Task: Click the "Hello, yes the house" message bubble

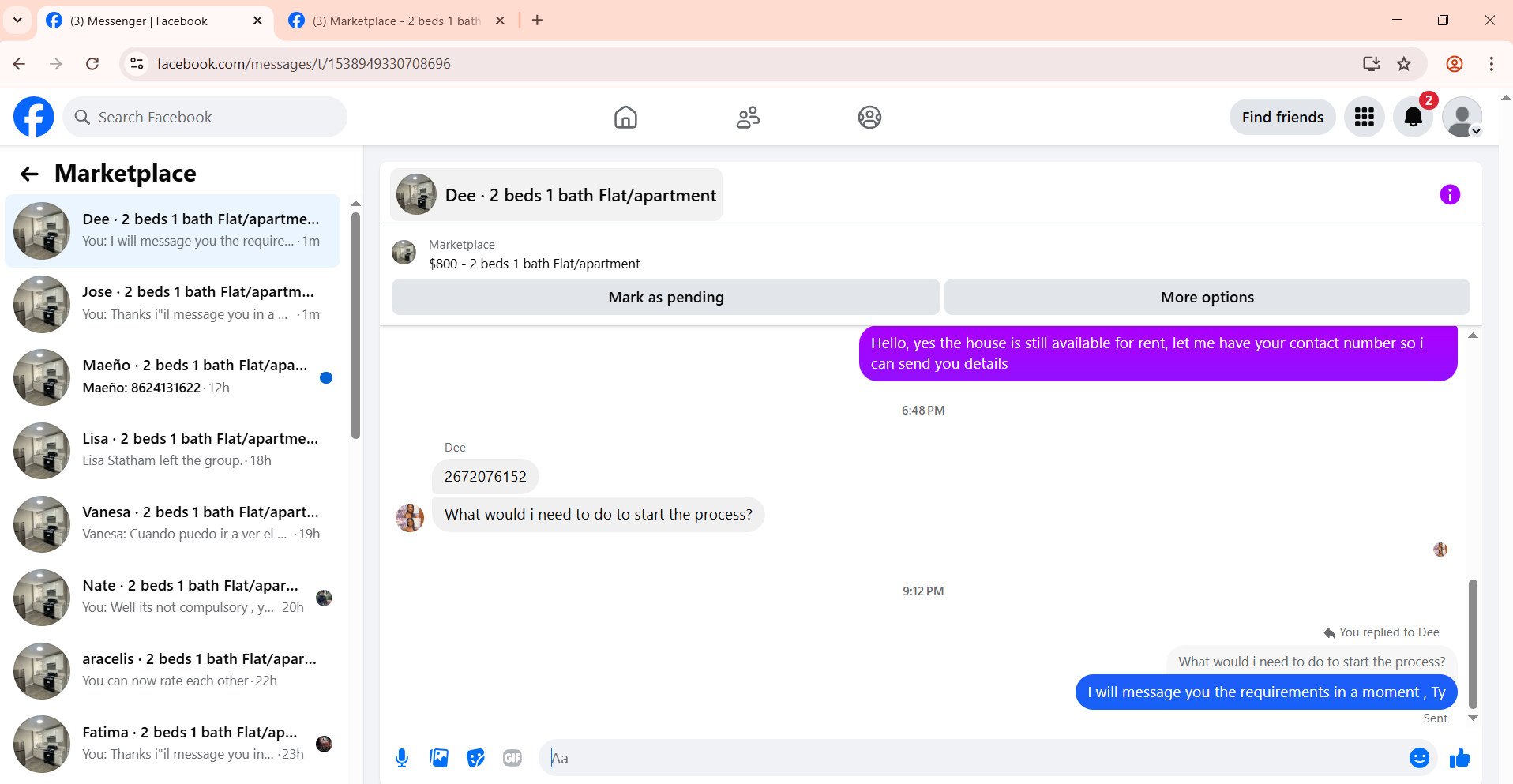Action: tap(1158, 354)
